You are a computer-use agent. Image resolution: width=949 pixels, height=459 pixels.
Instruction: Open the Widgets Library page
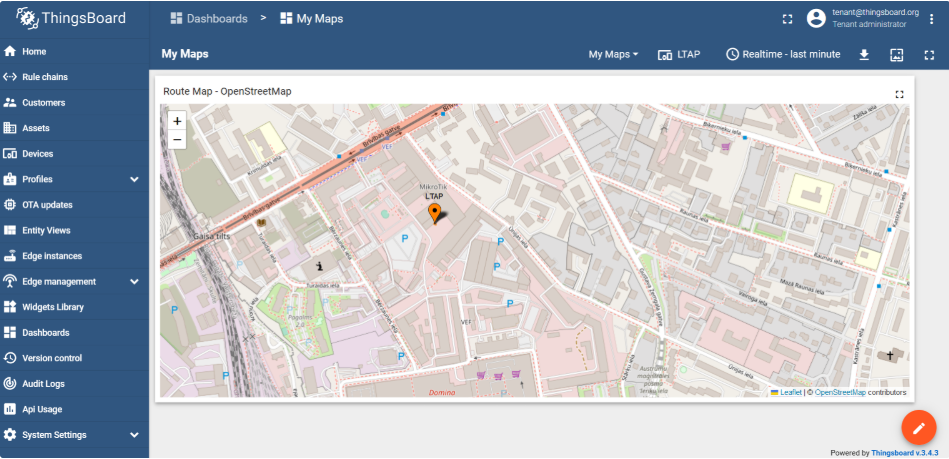53,307
